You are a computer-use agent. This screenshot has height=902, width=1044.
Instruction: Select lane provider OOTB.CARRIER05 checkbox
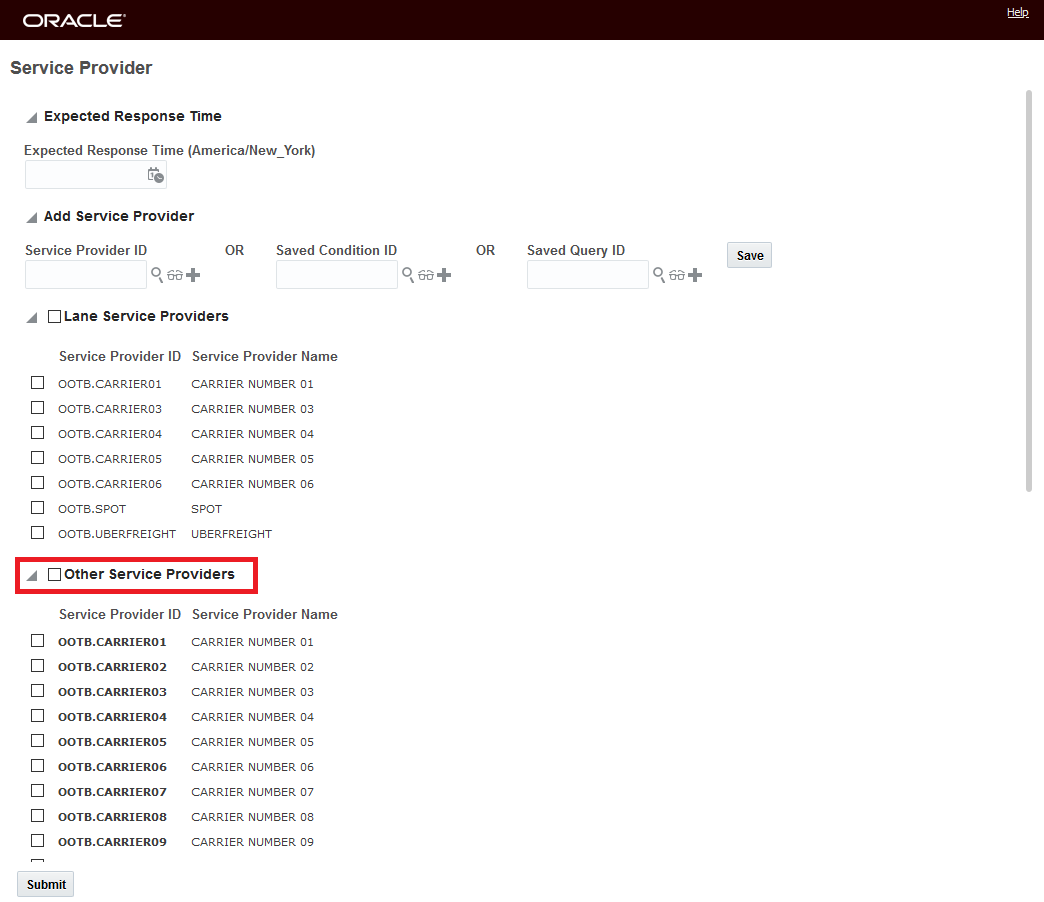37,457
